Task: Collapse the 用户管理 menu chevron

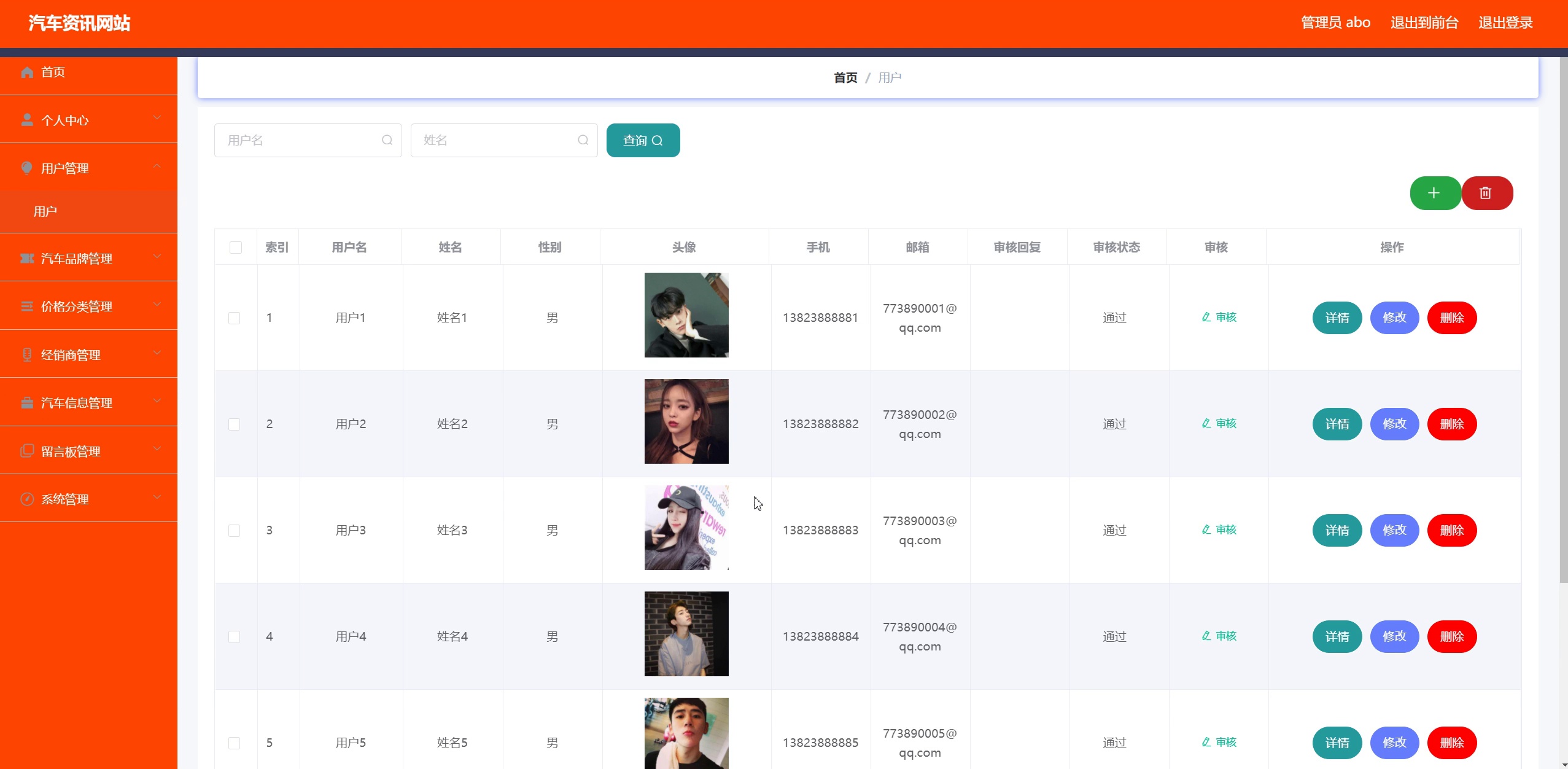Action: pyautogui.click(x=157, y=166)
